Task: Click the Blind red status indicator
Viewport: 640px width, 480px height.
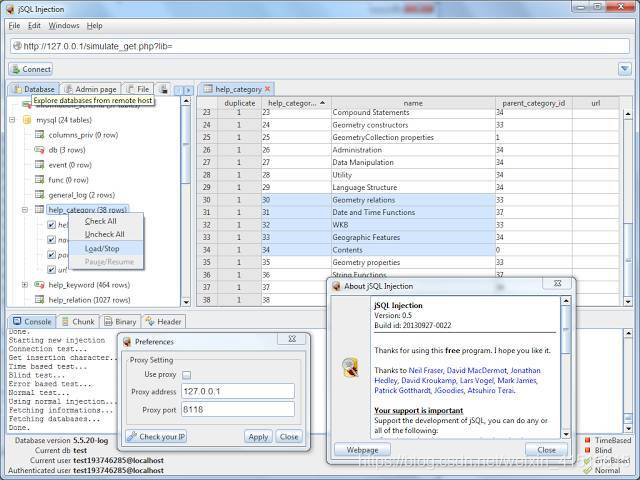Action: 587,450
